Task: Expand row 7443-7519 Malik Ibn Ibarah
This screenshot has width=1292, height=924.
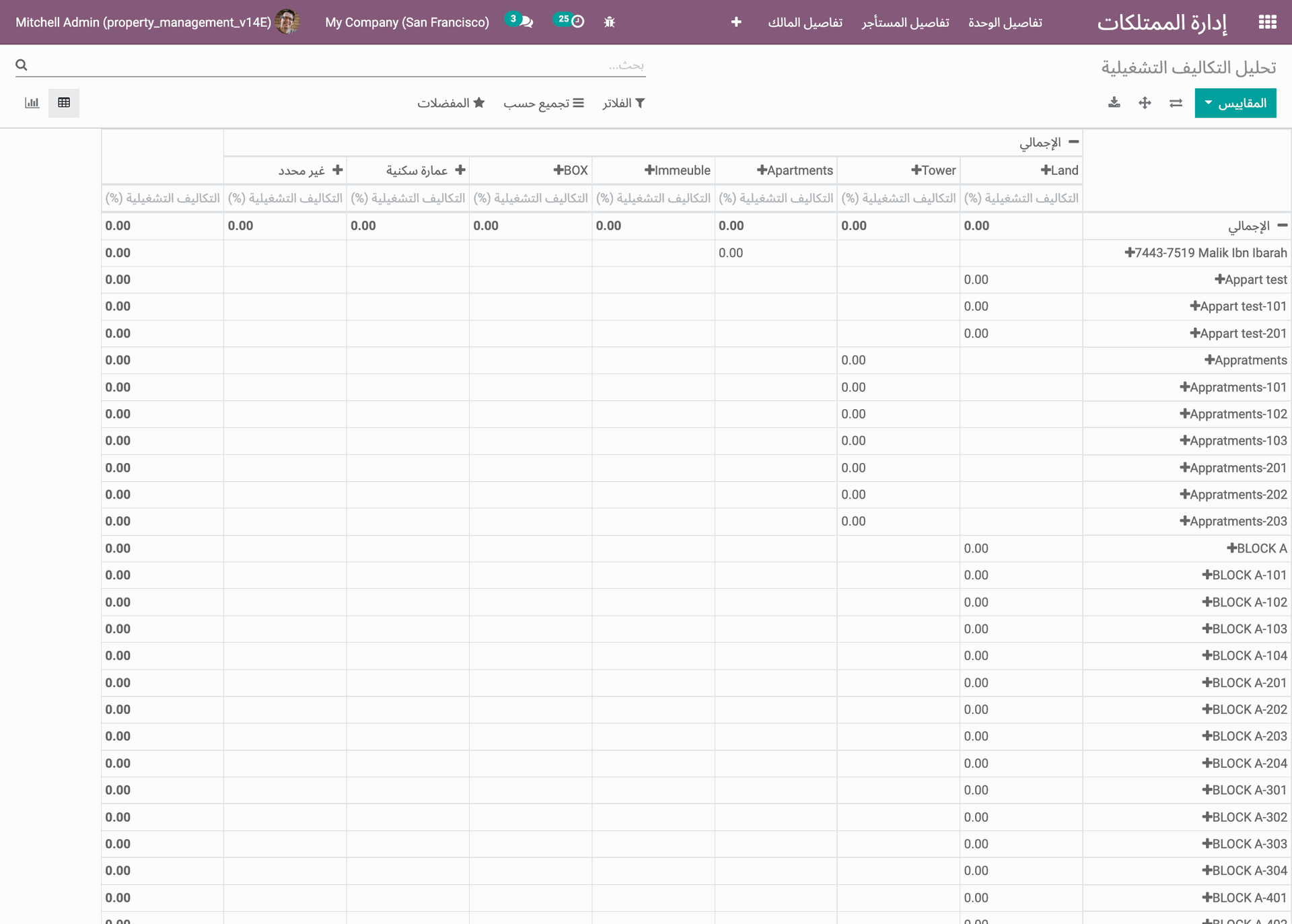Action: pyautogui.click(x=1205, y=253)
